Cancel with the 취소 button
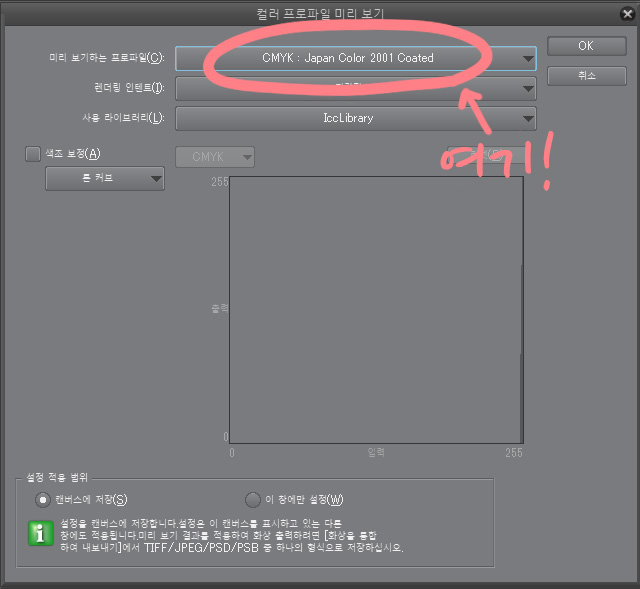 point(587,76)
